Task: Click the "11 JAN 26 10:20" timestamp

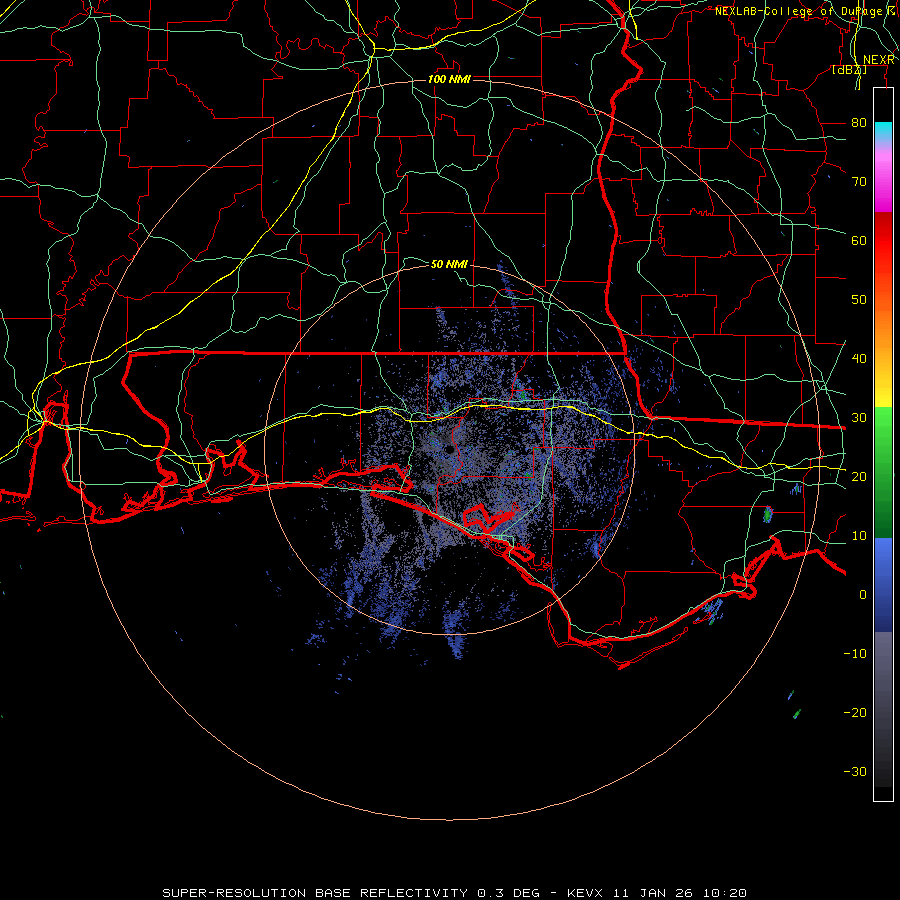Action: 680,893
